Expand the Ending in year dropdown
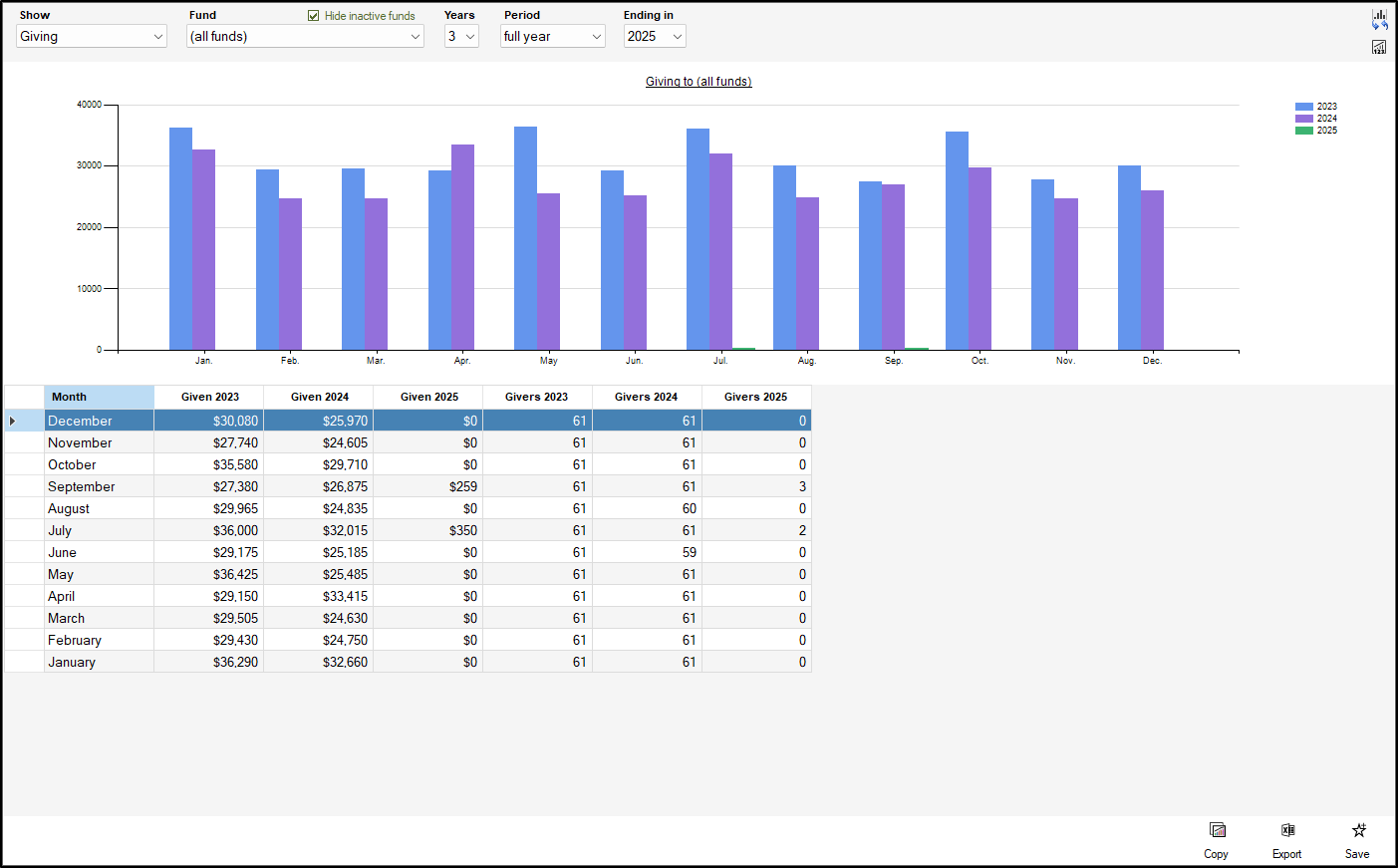 [x=655, y=37]
